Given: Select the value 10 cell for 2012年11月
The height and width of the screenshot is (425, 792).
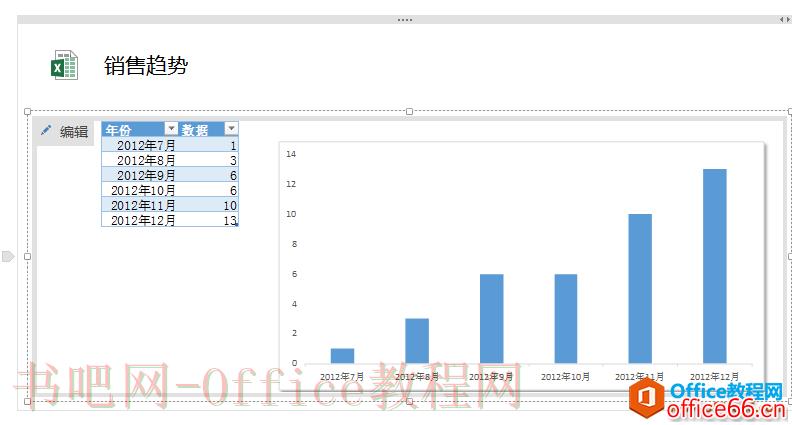Looking at the screenshot, I should pyautogui.click(x=209, y=205).
